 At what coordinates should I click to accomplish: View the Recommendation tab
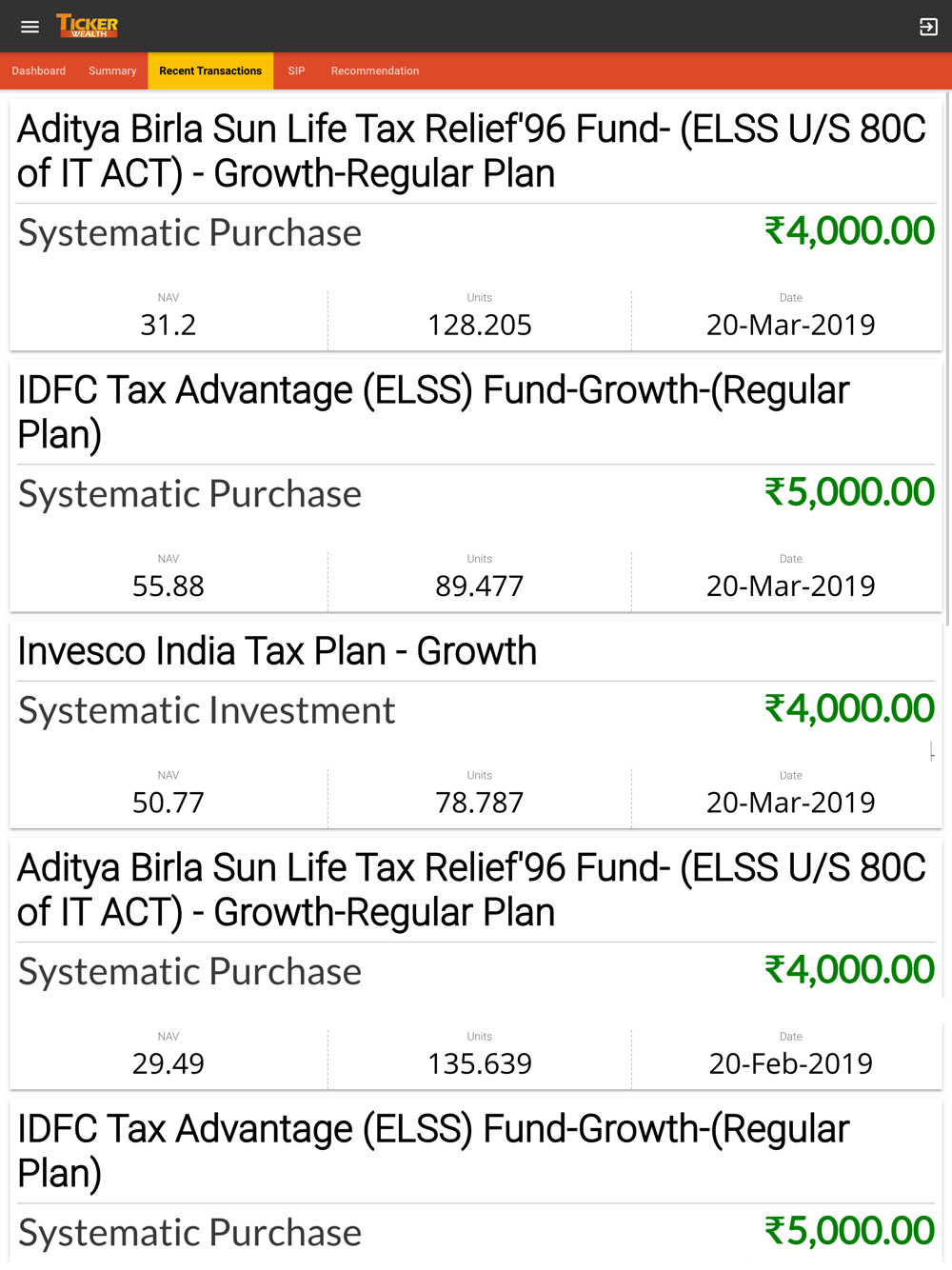[x=375, y=71]
